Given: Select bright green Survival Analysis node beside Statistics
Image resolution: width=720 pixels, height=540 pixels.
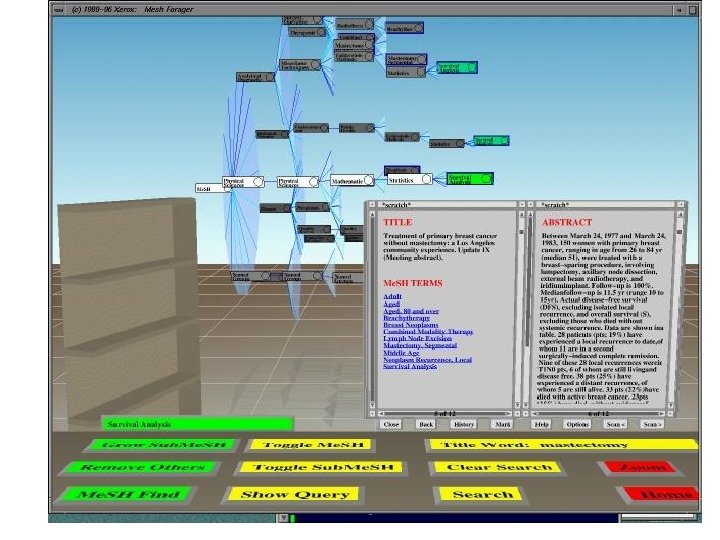Looking at the screenshot, I should click(x=470, y=179).
